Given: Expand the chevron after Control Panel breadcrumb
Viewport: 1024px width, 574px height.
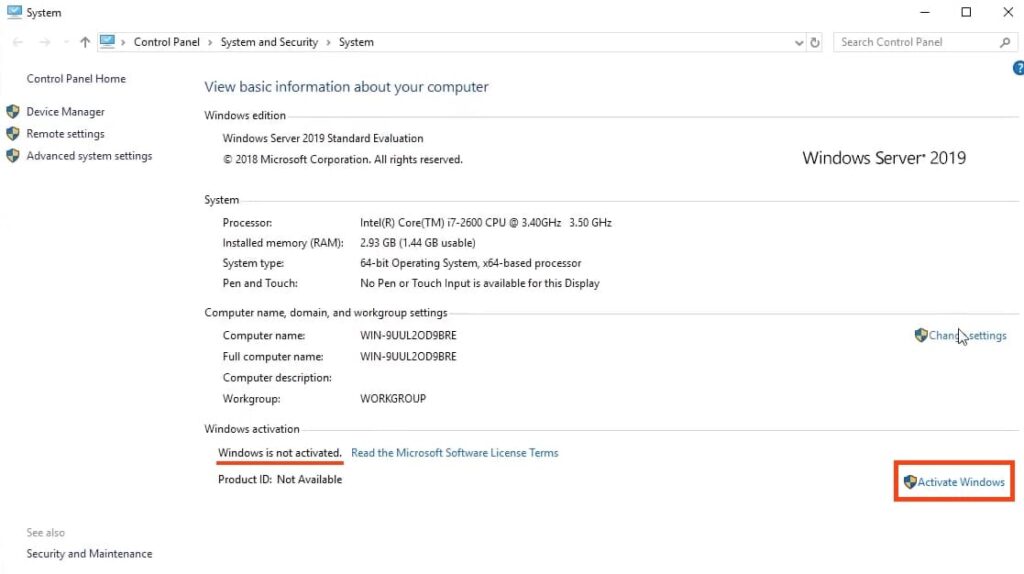Looking at the screenshot, I should tap(210, 42).
